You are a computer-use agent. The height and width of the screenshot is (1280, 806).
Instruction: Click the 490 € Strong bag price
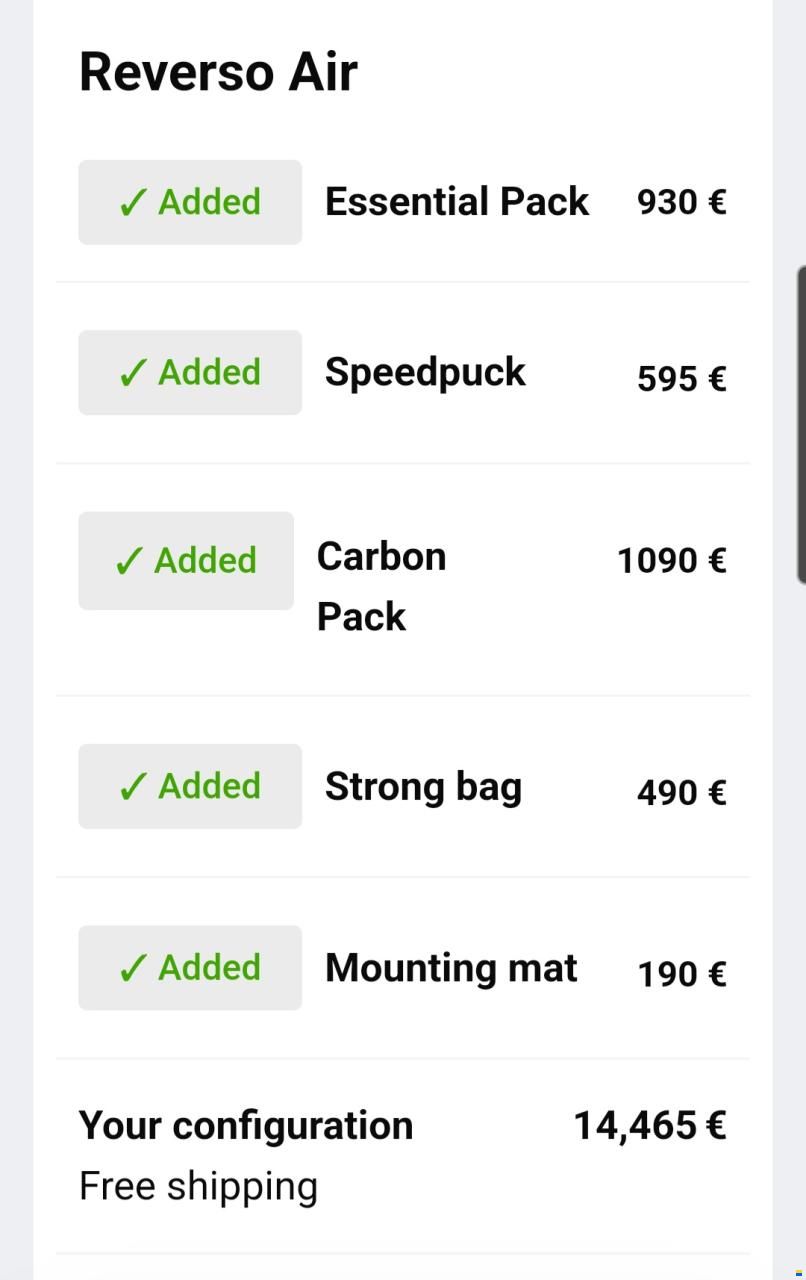(681, 792)
